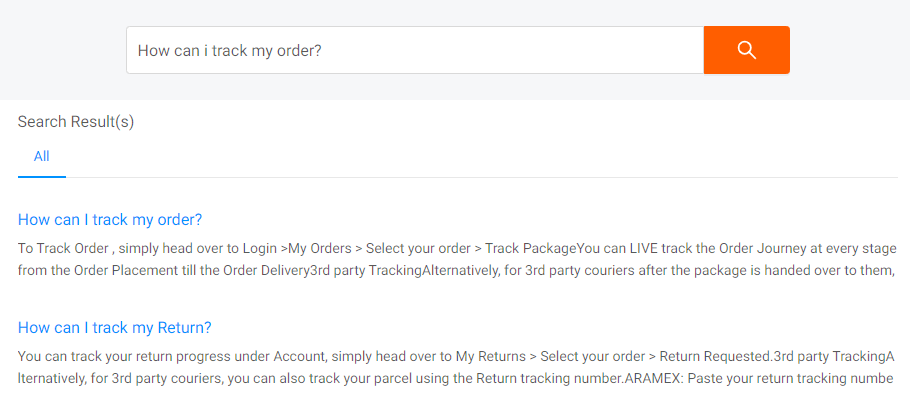Click the magnifying glass search icon
The height and width of the screenshot is (398, 910).
click(x=746, y=50)
